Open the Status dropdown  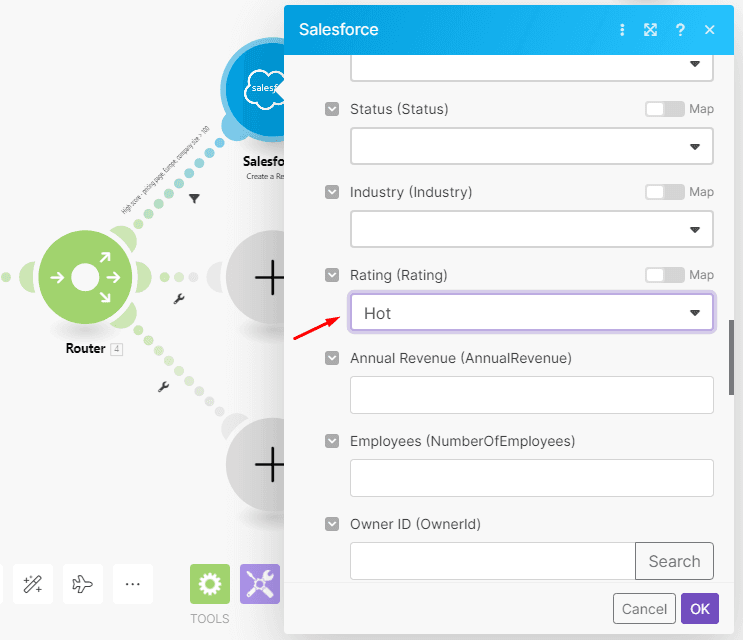pos(531,146)
